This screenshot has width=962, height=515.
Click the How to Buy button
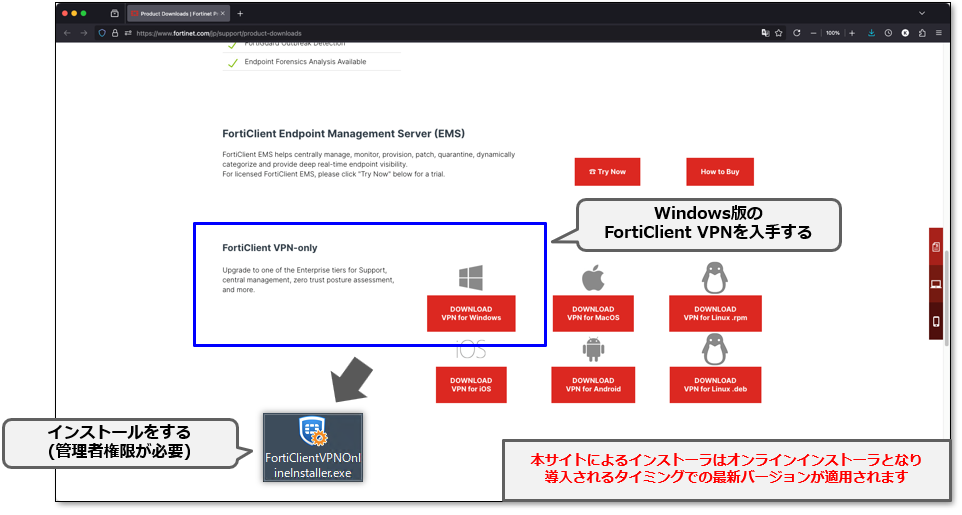(x=719, y=172)
